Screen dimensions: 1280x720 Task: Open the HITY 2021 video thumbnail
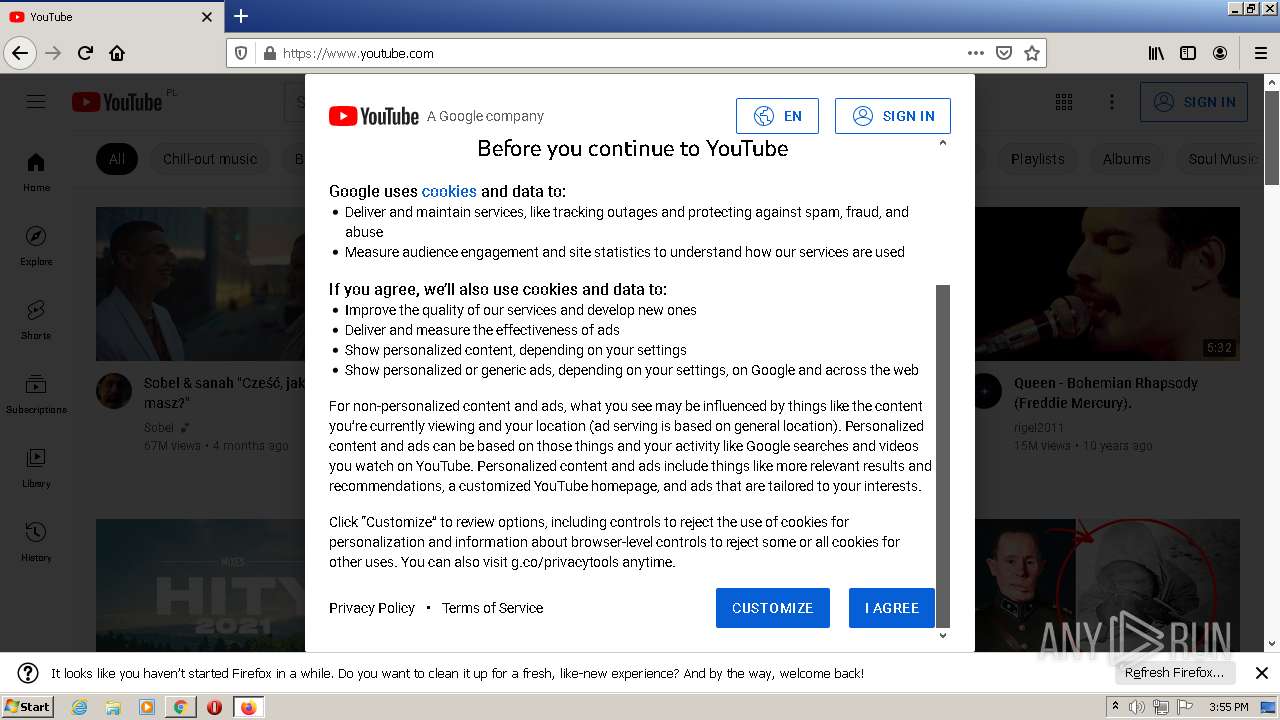[x=200, y=585]
